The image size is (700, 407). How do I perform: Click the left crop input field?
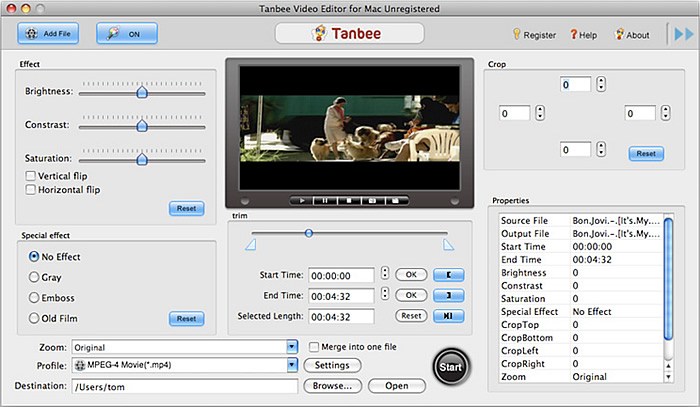(514, 113)
